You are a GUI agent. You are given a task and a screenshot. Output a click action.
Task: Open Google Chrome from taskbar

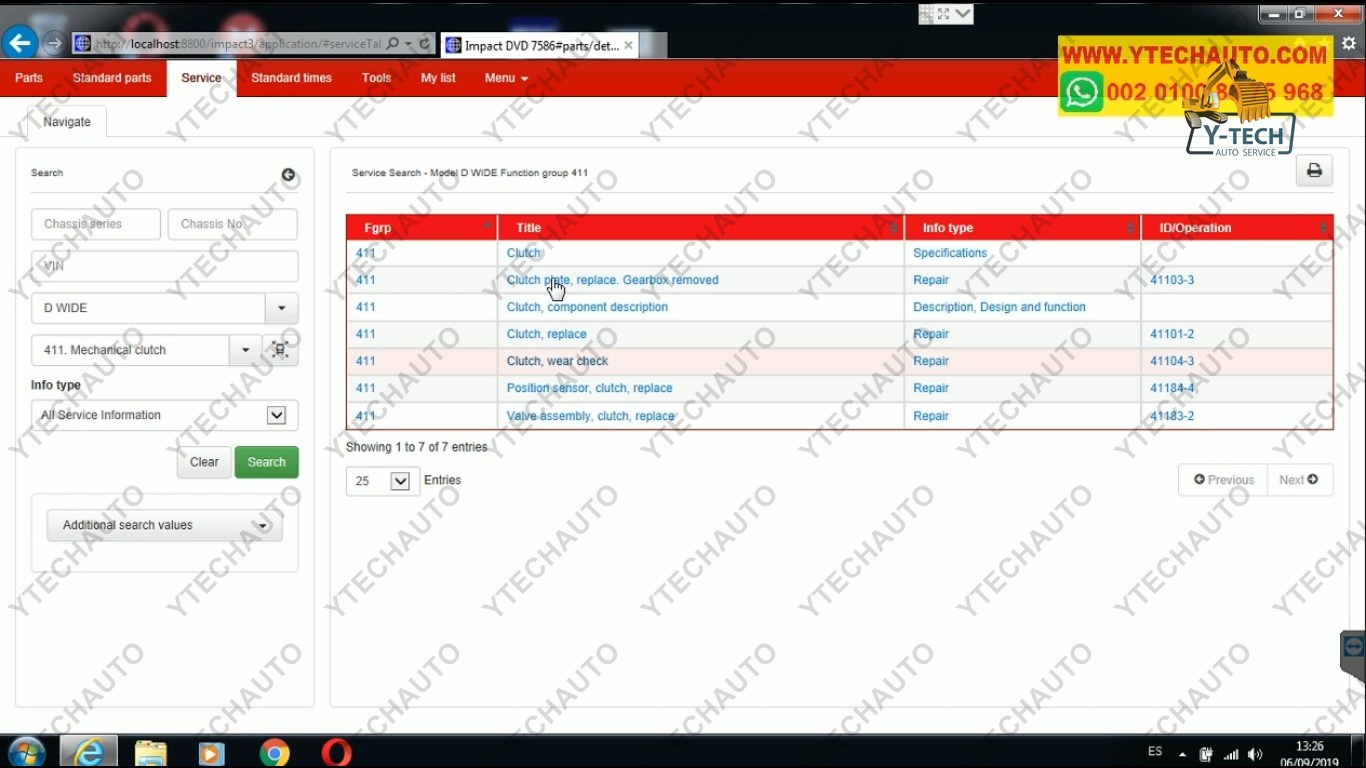click(x=274, y=752)
